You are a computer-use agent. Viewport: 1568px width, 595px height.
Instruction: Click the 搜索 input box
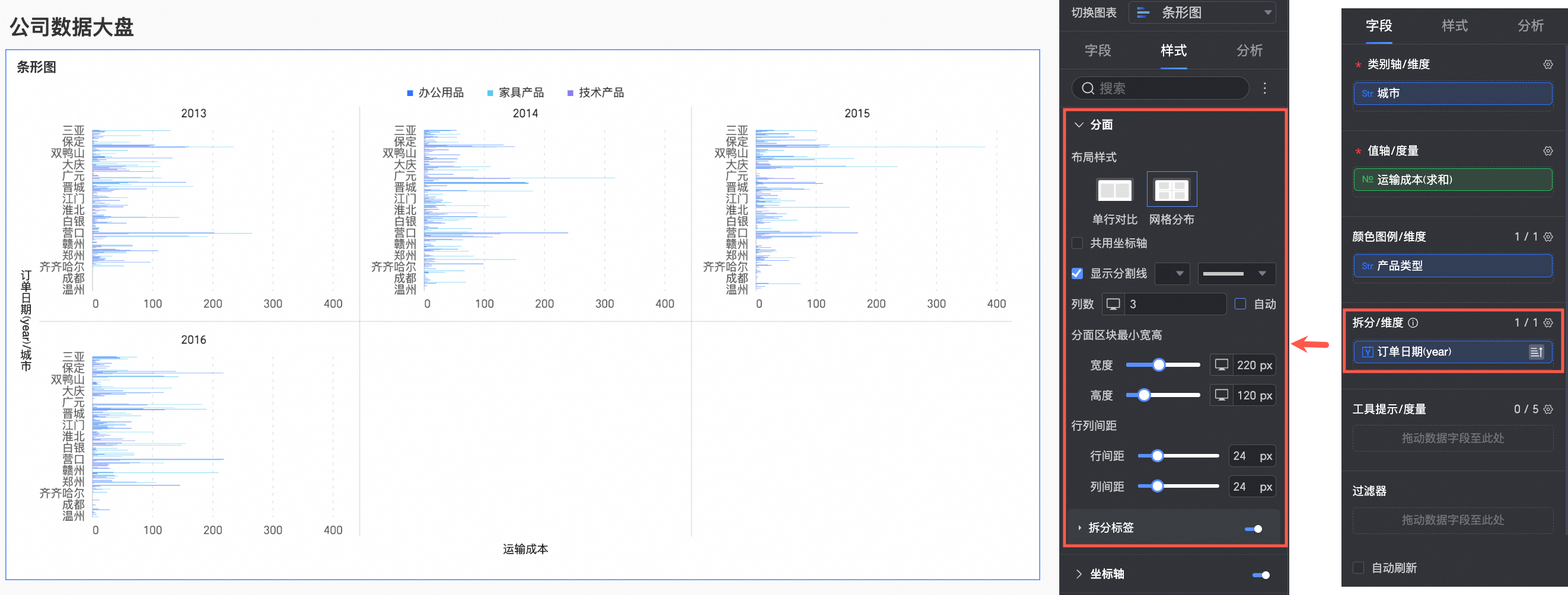(x=1159, y=89)
